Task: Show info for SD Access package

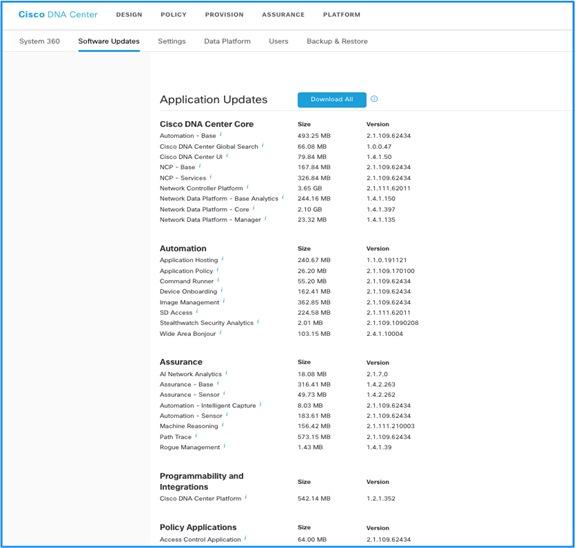Action: (197, 311)
